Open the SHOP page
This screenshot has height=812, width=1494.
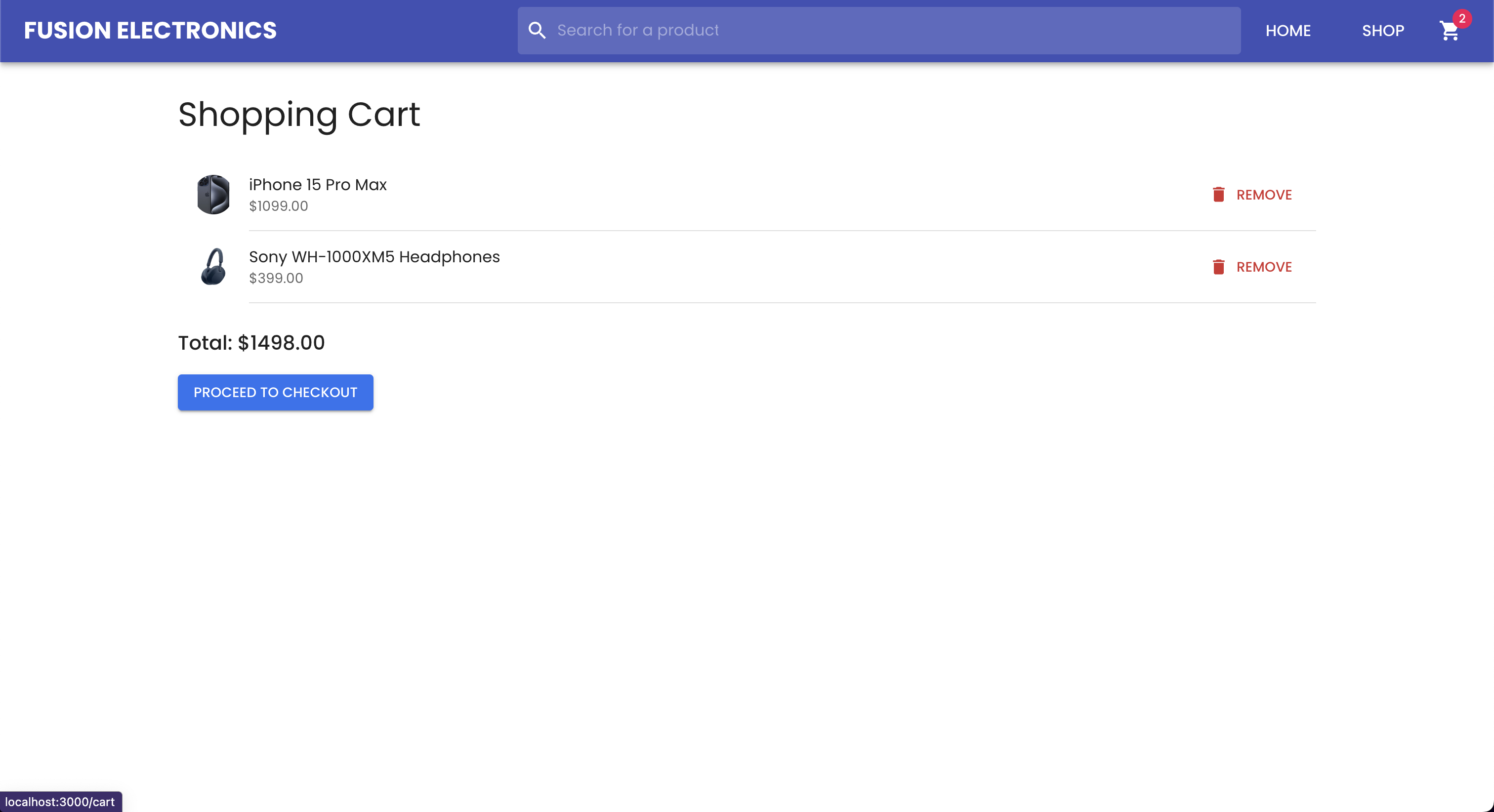(x=1383, y=31)
